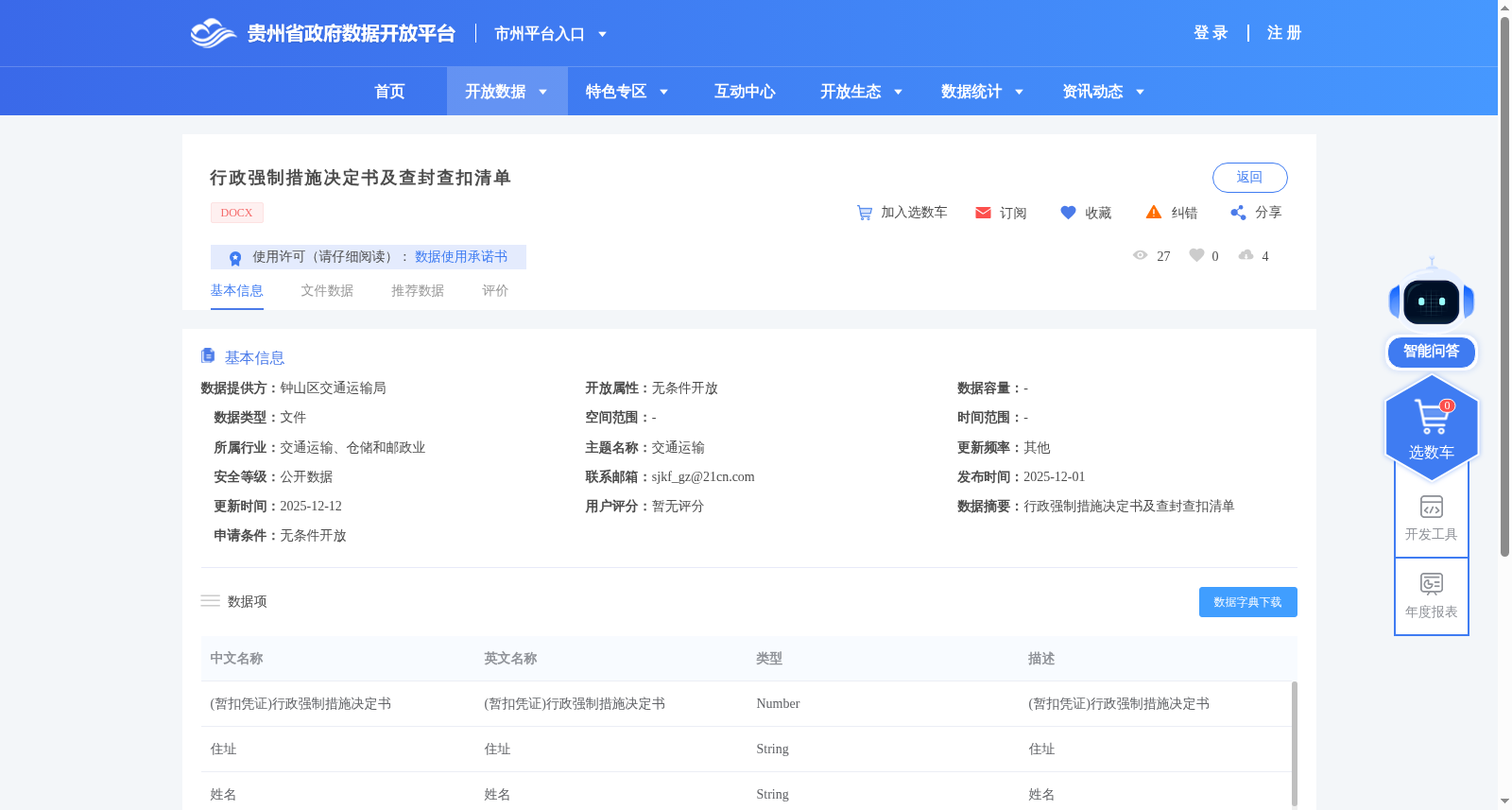The width and height of the screenshot is (1512, 810).
Task: Click the 公开数据 security level value
Action: (306, 477)
